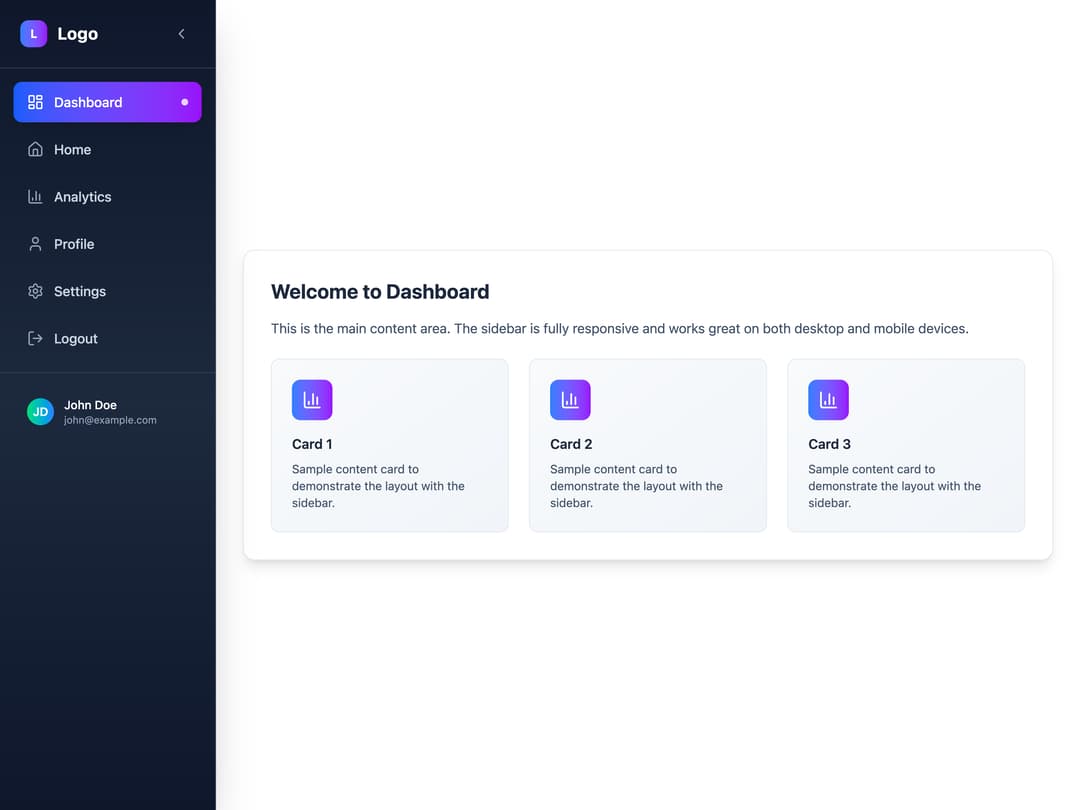Click the Logo brand text

[x=78, y=34]
